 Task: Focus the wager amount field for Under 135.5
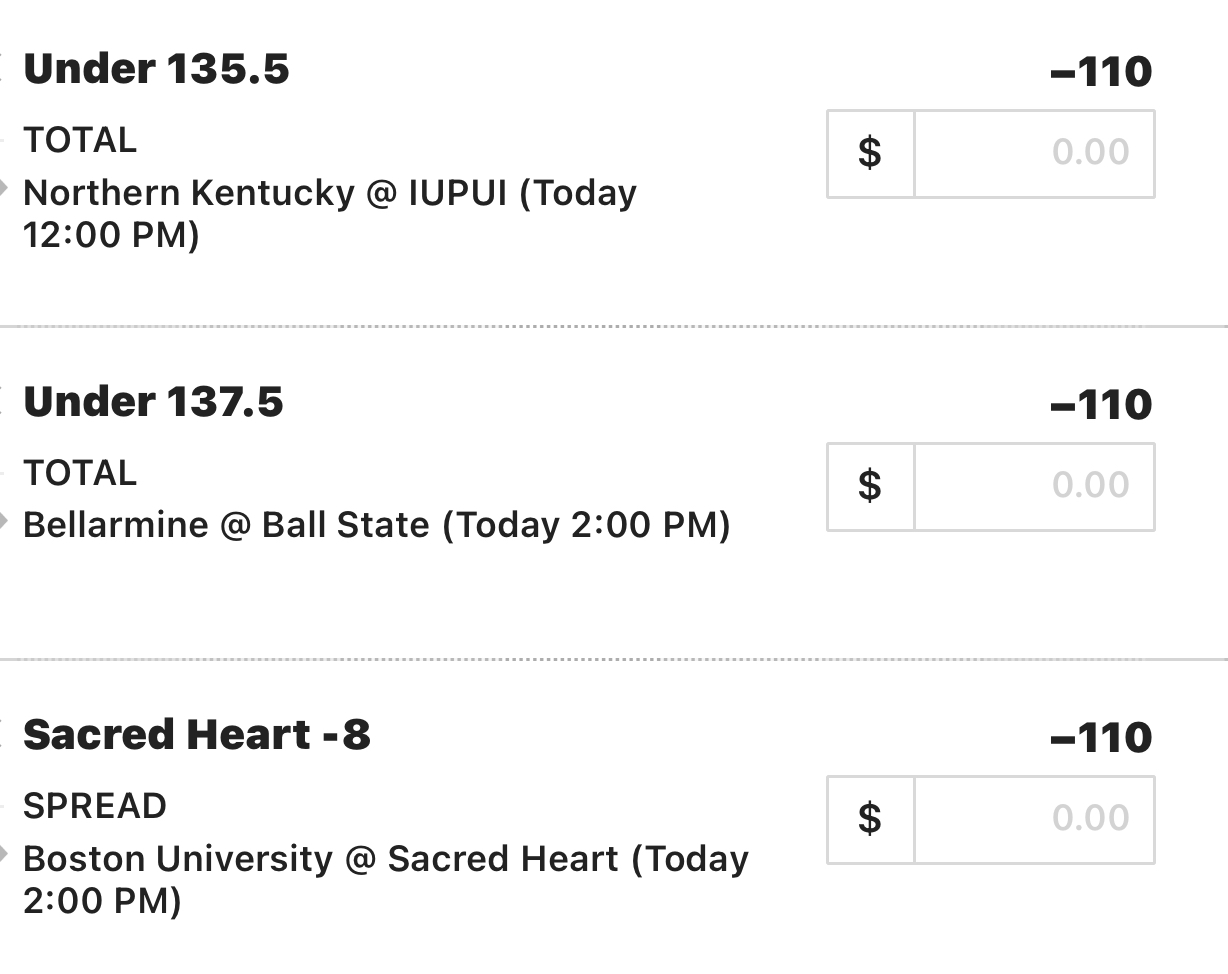click(x=1034, y=153)
